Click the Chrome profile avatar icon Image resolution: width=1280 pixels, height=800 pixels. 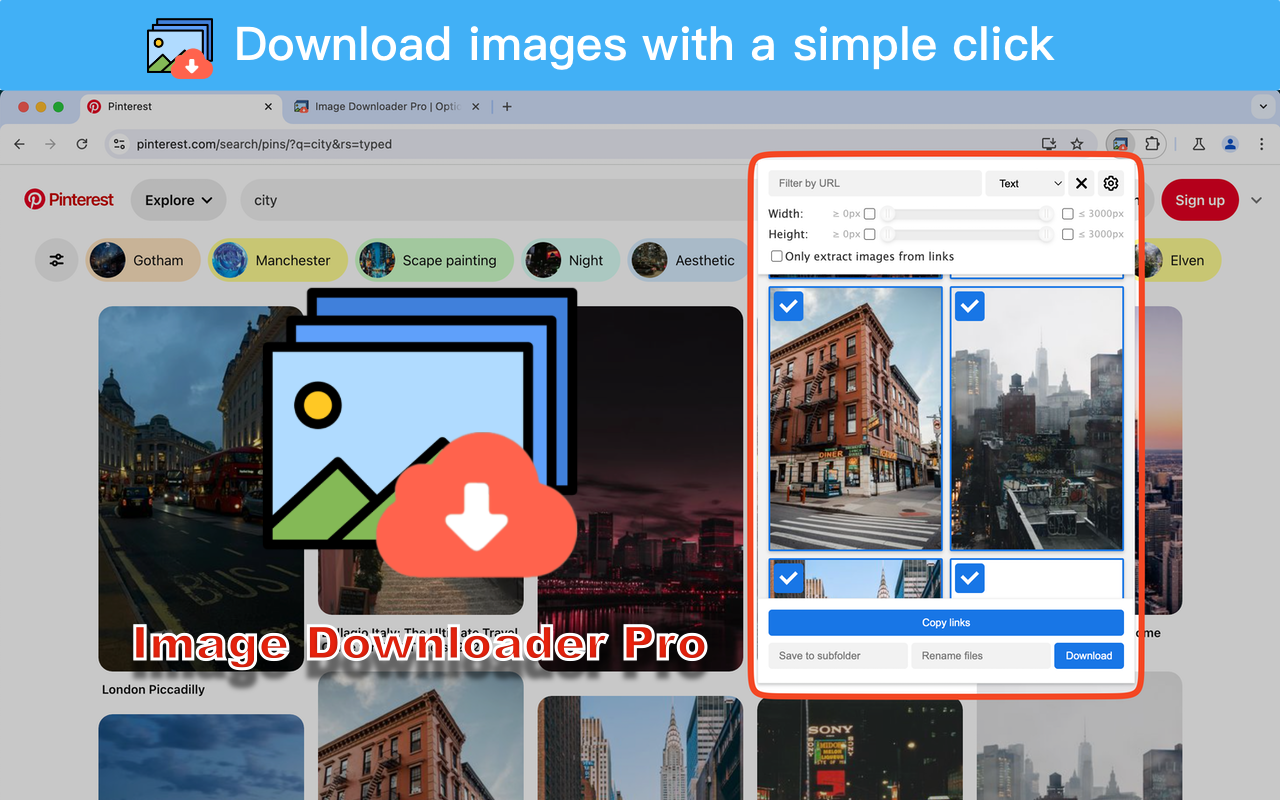coord(1230,144)
